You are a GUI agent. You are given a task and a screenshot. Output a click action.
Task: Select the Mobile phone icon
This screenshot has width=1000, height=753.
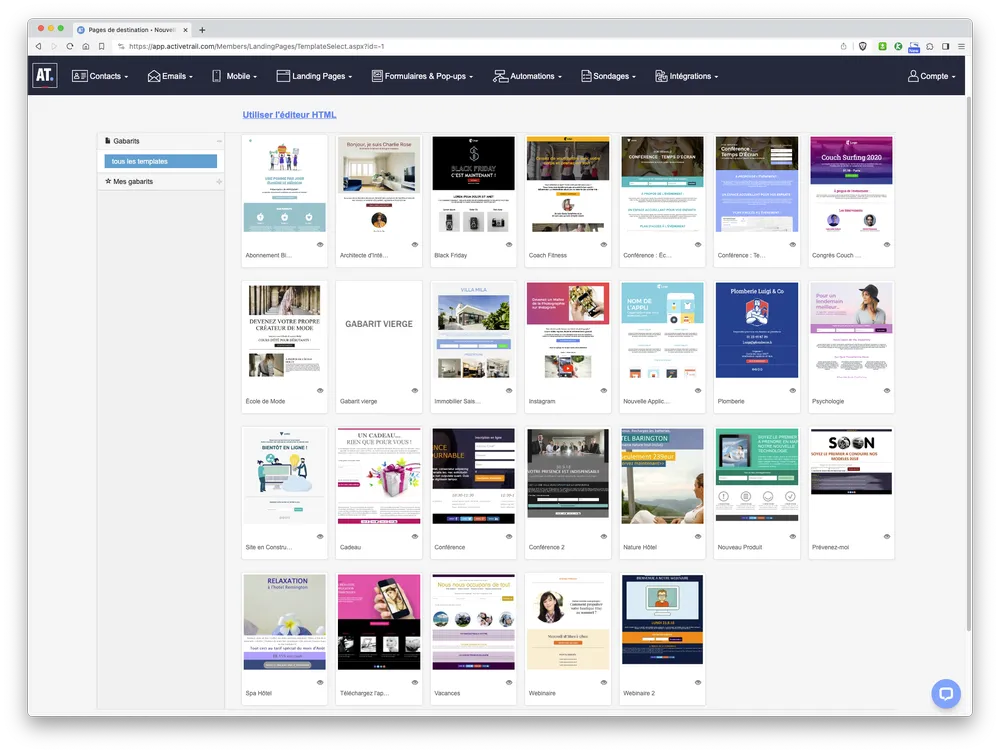click(x=215, y=75)
